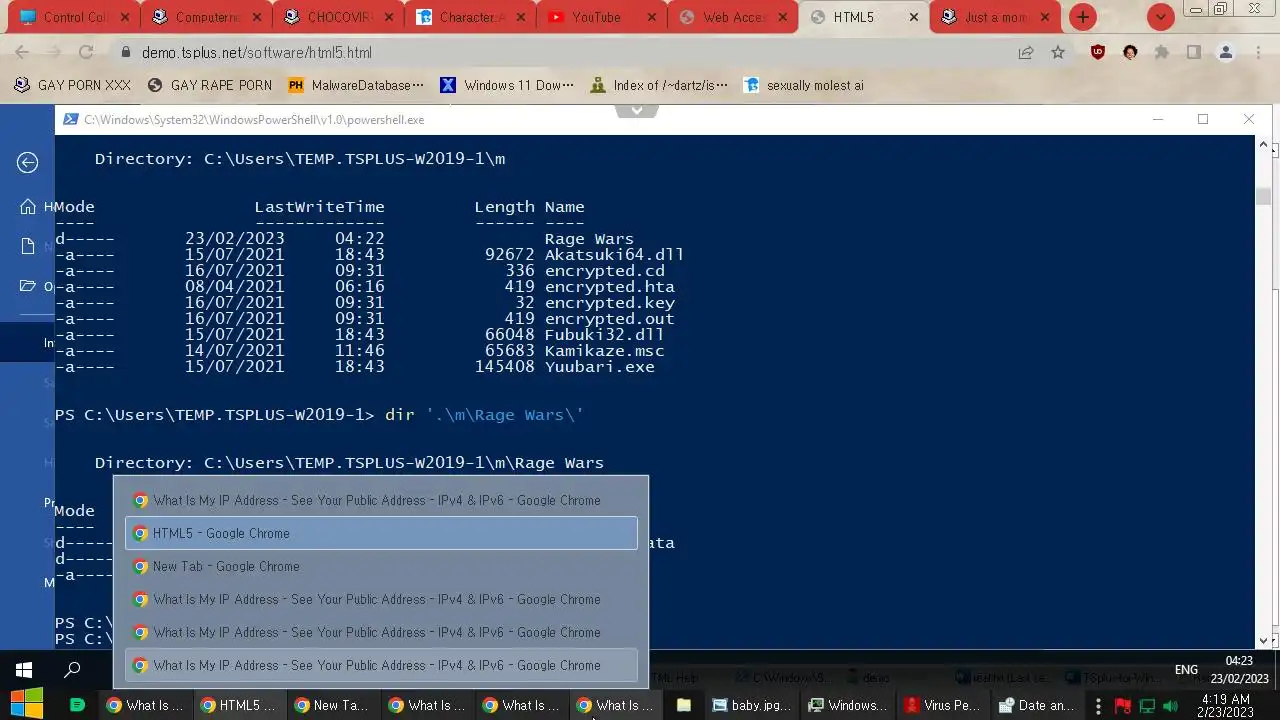Go back in Chrome

(x=22, y=52)
